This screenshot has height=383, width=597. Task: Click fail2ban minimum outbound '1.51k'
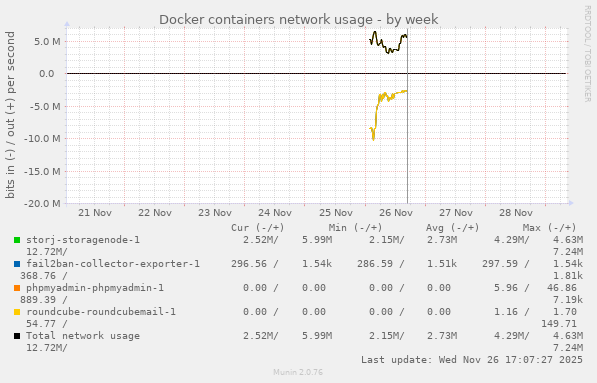coord(442,264)
